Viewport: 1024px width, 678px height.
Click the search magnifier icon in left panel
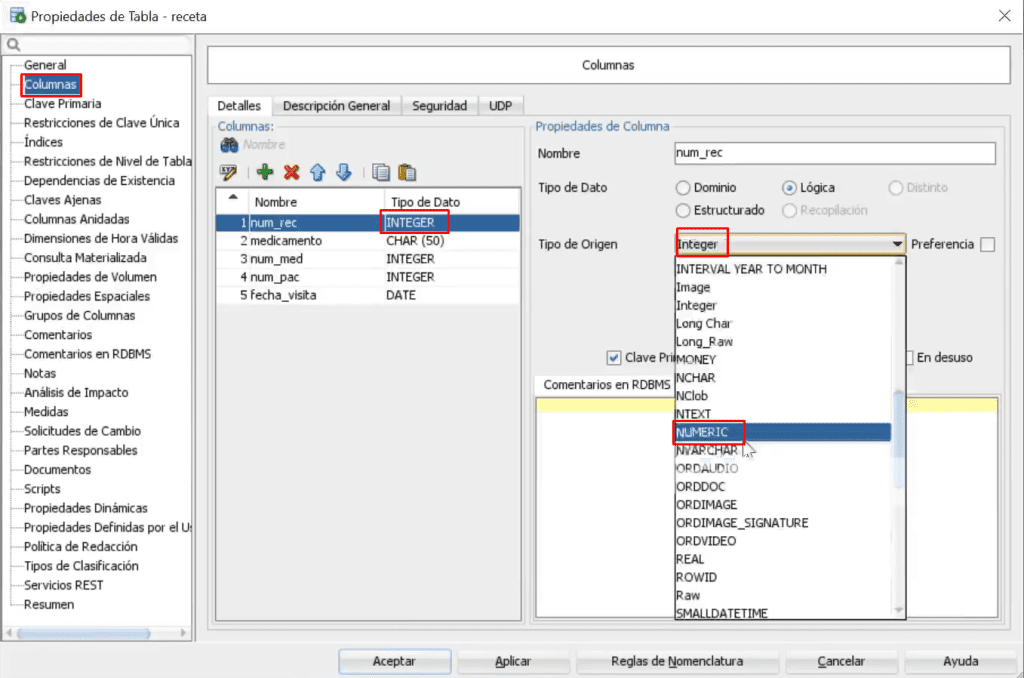tap(14, 44)
